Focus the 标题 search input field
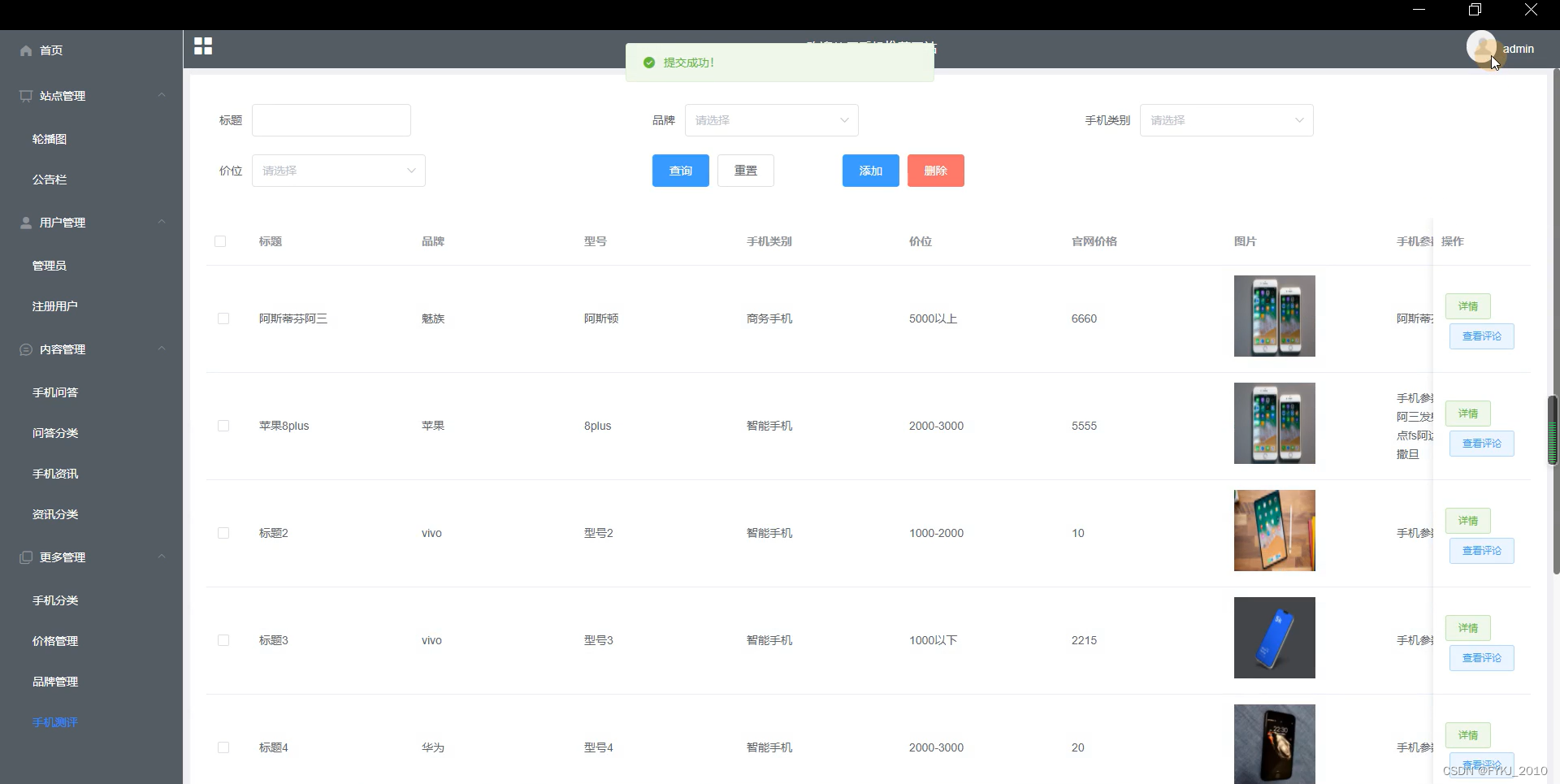This screenshot has width=1560, height=784. tap(331, 120)
